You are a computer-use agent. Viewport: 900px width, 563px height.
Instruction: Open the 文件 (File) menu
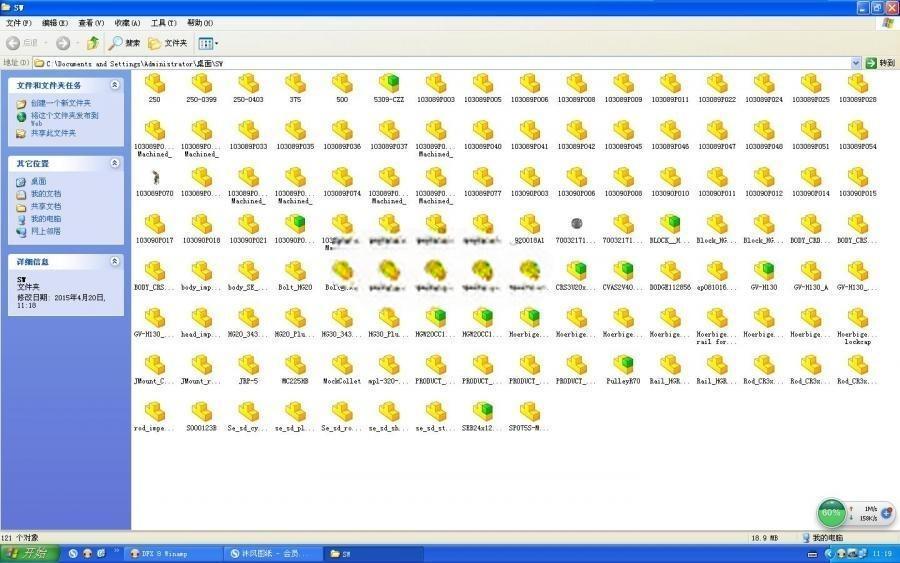(18, 23)
